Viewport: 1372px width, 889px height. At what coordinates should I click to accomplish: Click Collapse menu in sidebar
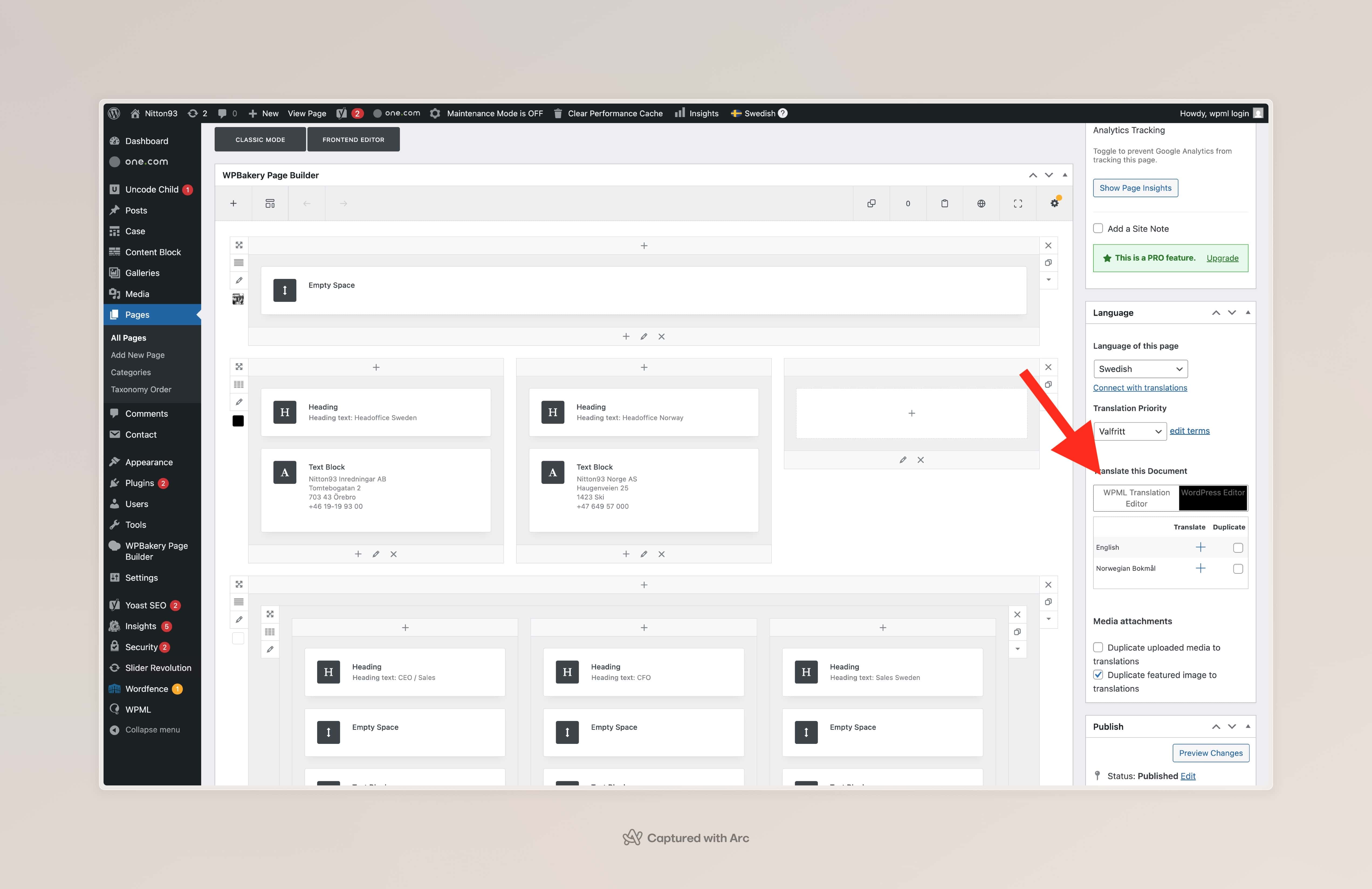click(x=152, y=730)
